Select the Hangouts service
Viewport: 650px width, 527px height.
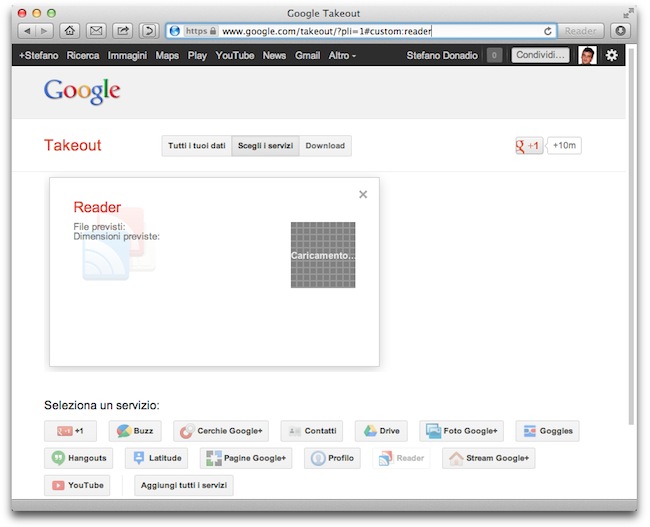coord(78,458)
